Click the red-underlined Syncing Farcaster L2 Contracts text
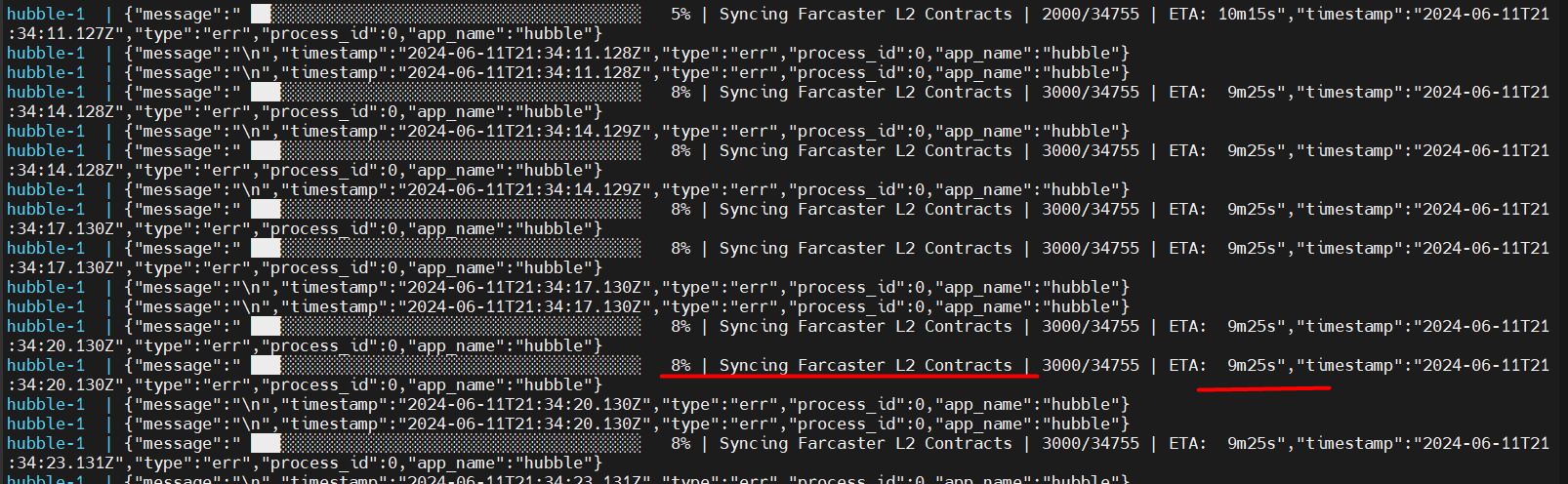The height and width of the screenshot is (484, 1568). pos(865,366)
